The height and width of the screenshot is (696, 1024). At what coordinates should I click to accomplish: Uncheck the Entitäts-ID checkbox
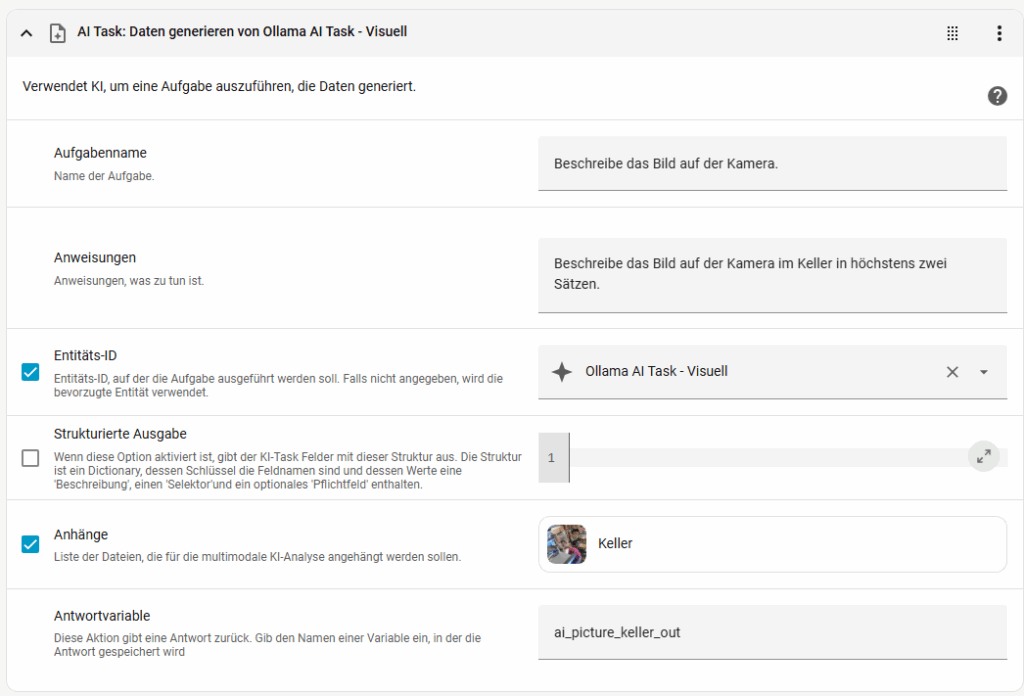point(31,372)
